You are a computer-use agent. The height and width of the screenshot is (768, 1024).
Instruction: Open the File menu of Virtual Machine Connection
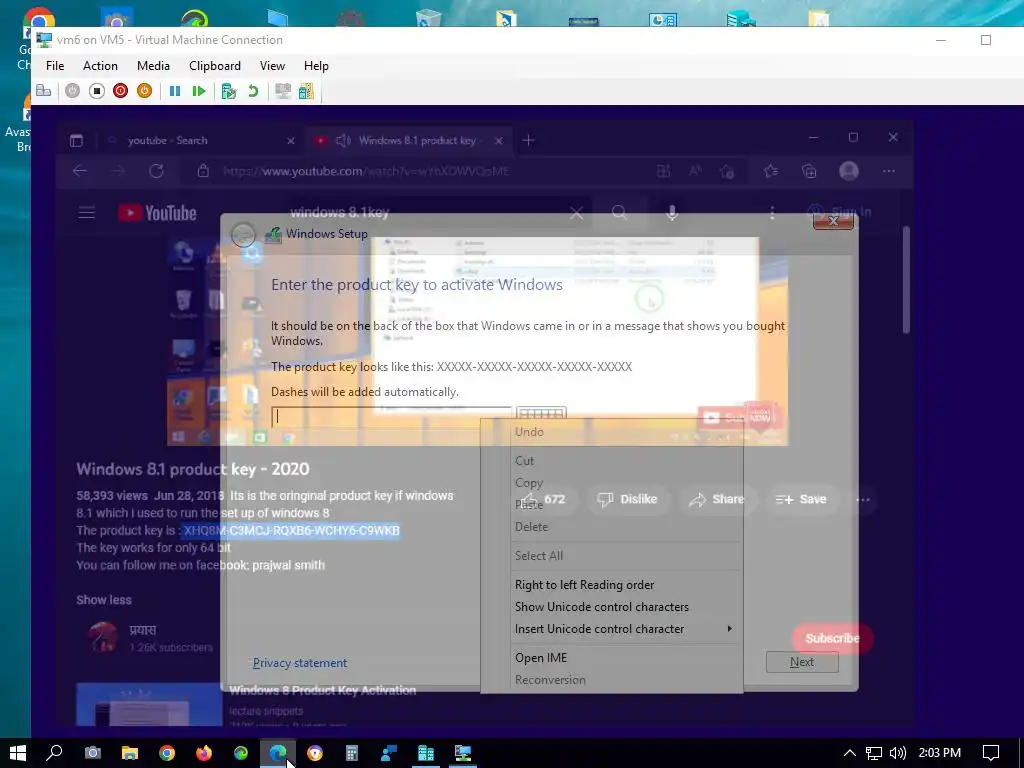coord(55,66)
